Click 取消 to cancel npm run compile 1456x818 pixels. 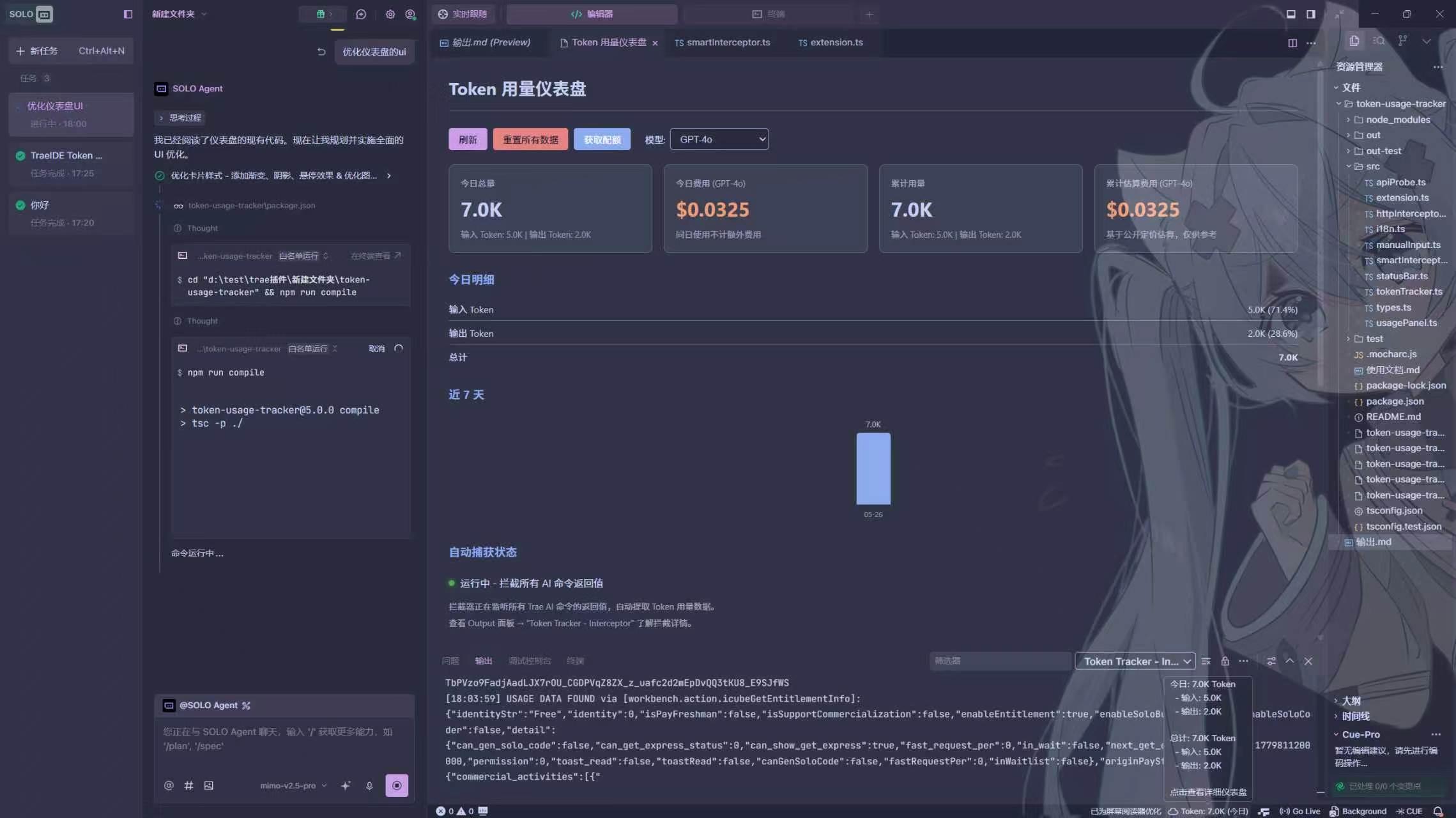click(x=377, y=349)
